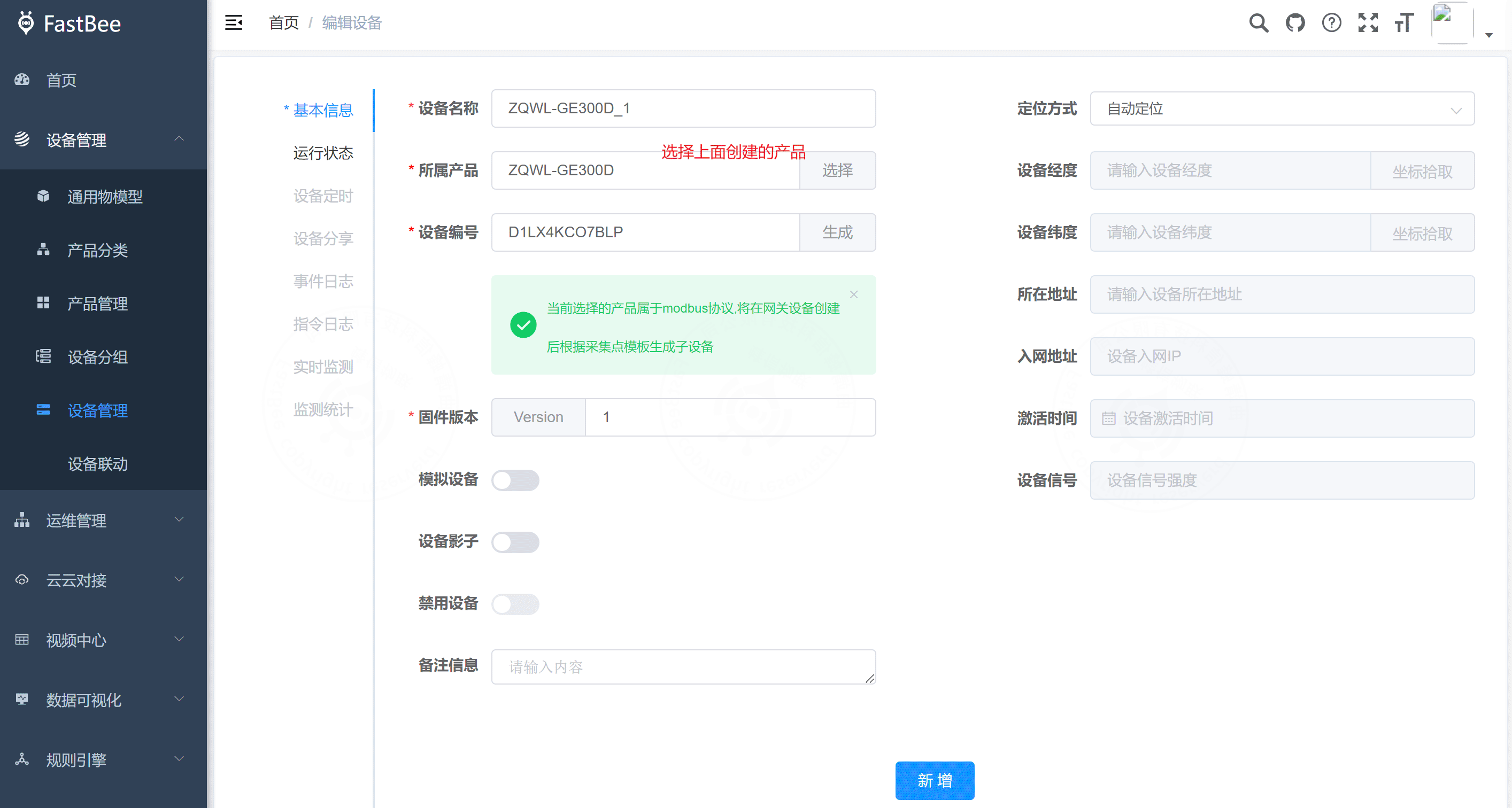Click the 首页 dashboard icon in sidebar

(22, 80)
